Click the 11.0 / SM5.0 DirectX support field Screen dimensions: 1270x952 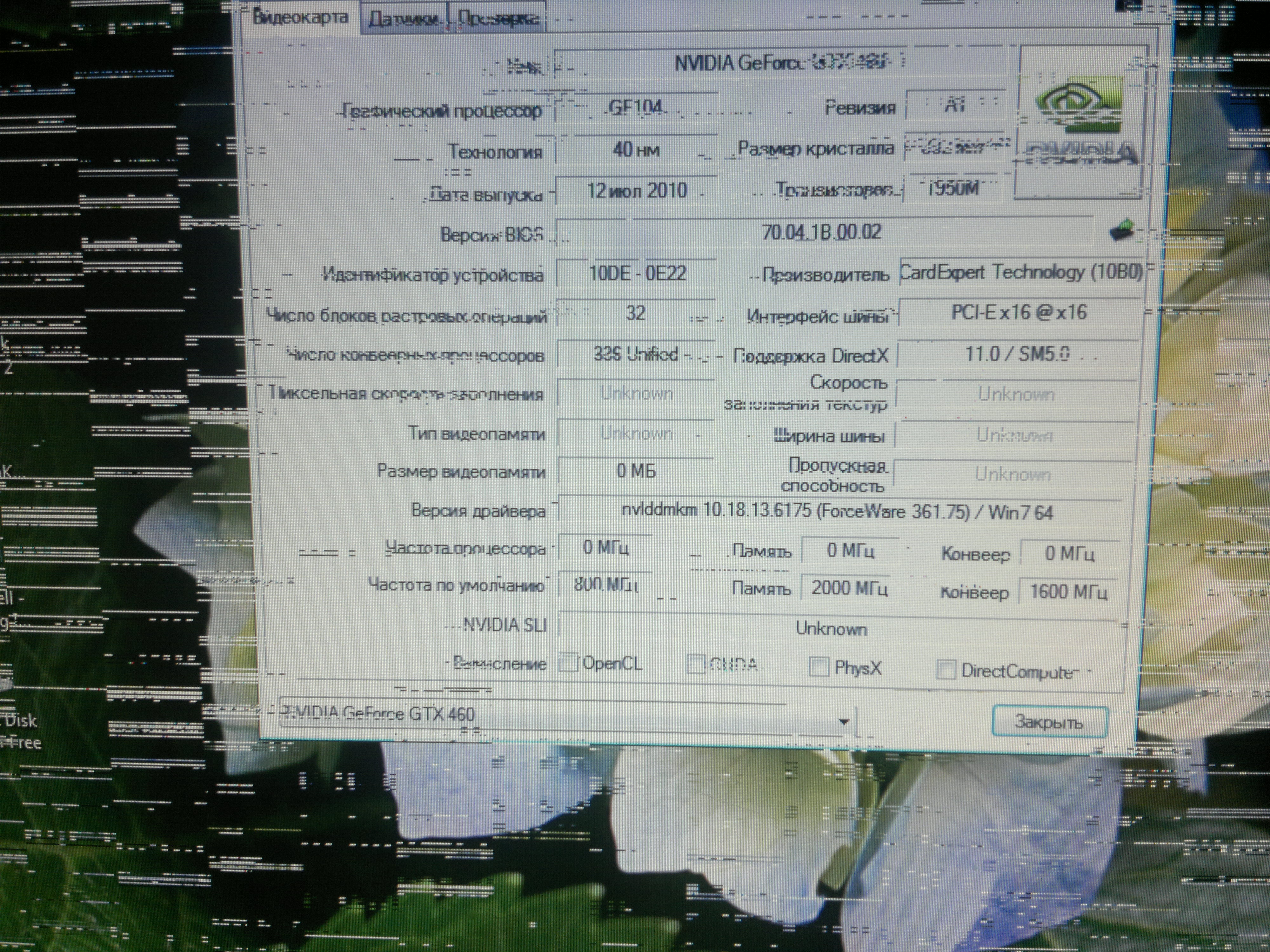click(x=1017, y=354)
